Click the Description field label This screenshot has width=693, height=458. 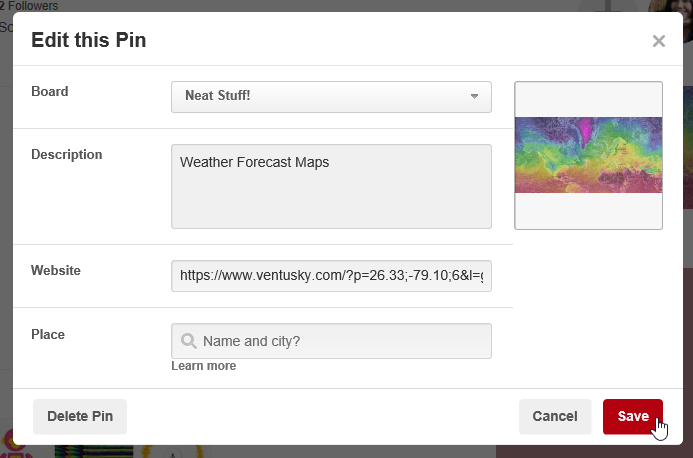click(x=66, y=155)
